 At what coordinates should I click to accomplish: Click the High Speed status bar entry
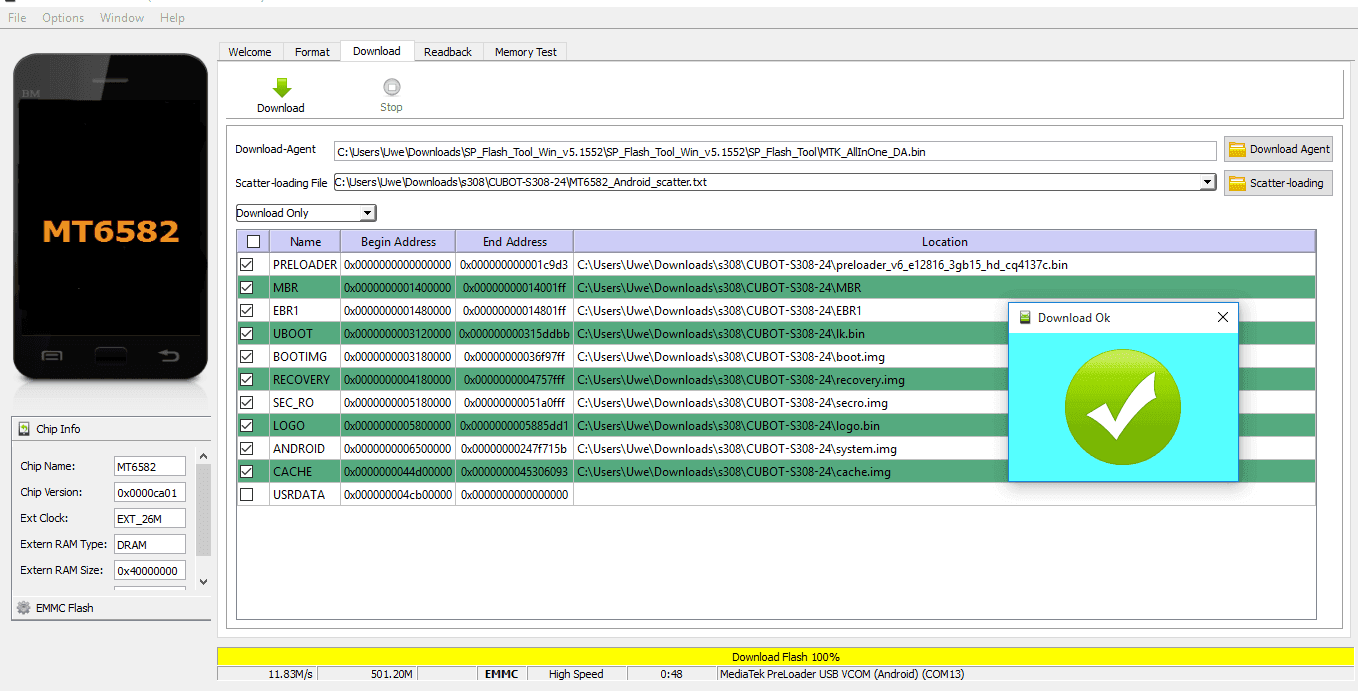pyautogui.click(x=576, y=674)
